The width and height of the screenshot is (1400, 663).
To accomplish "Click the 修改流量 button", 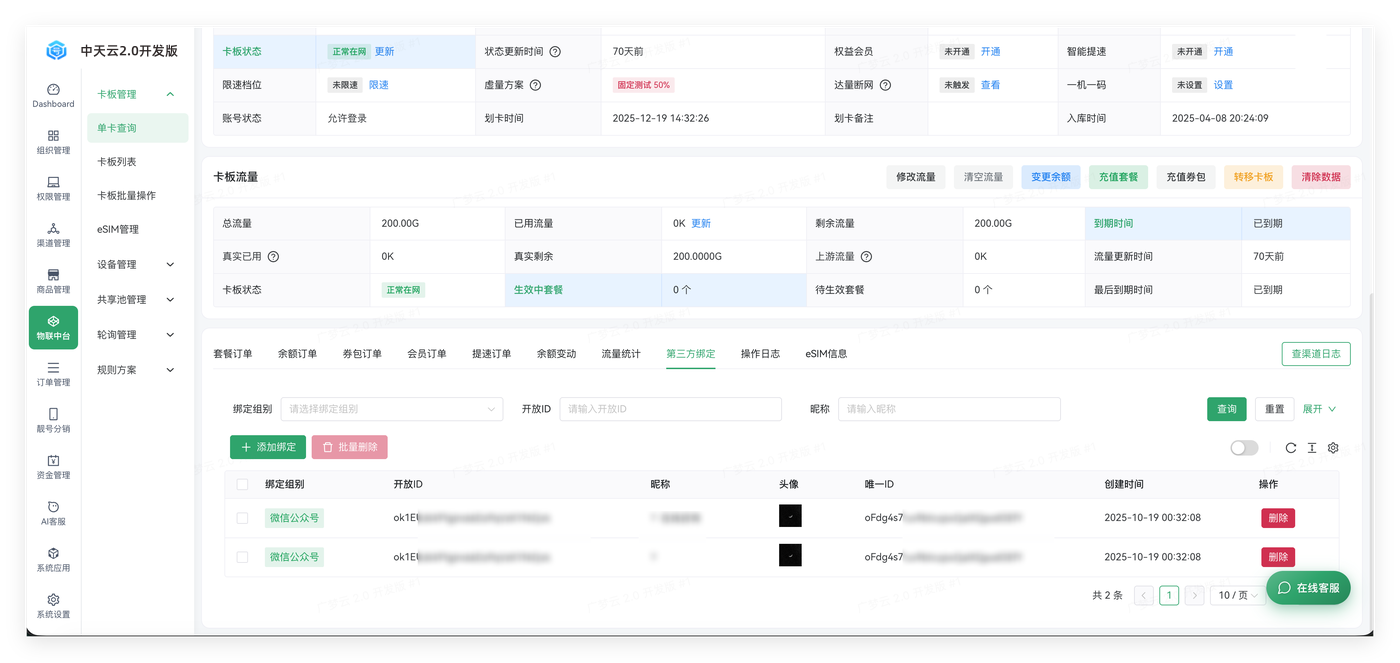I will click(916, 177).
